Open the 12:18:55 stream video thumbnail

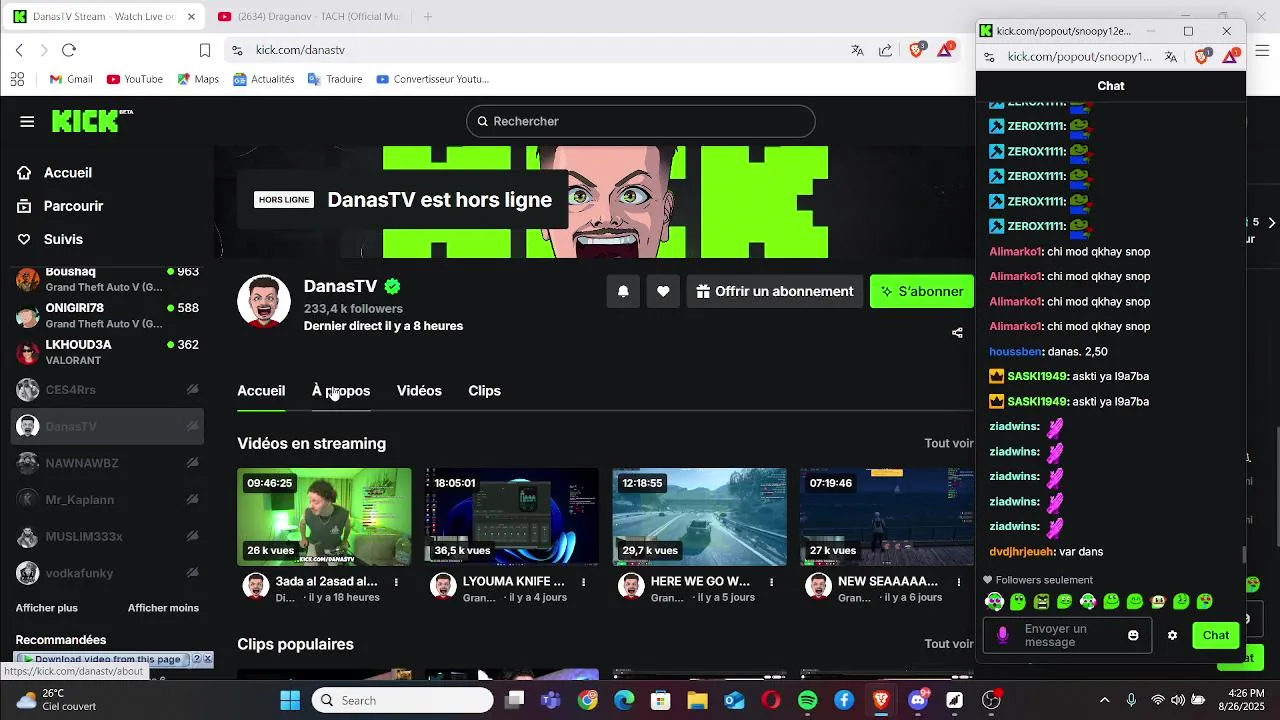[x=699, y=516]
